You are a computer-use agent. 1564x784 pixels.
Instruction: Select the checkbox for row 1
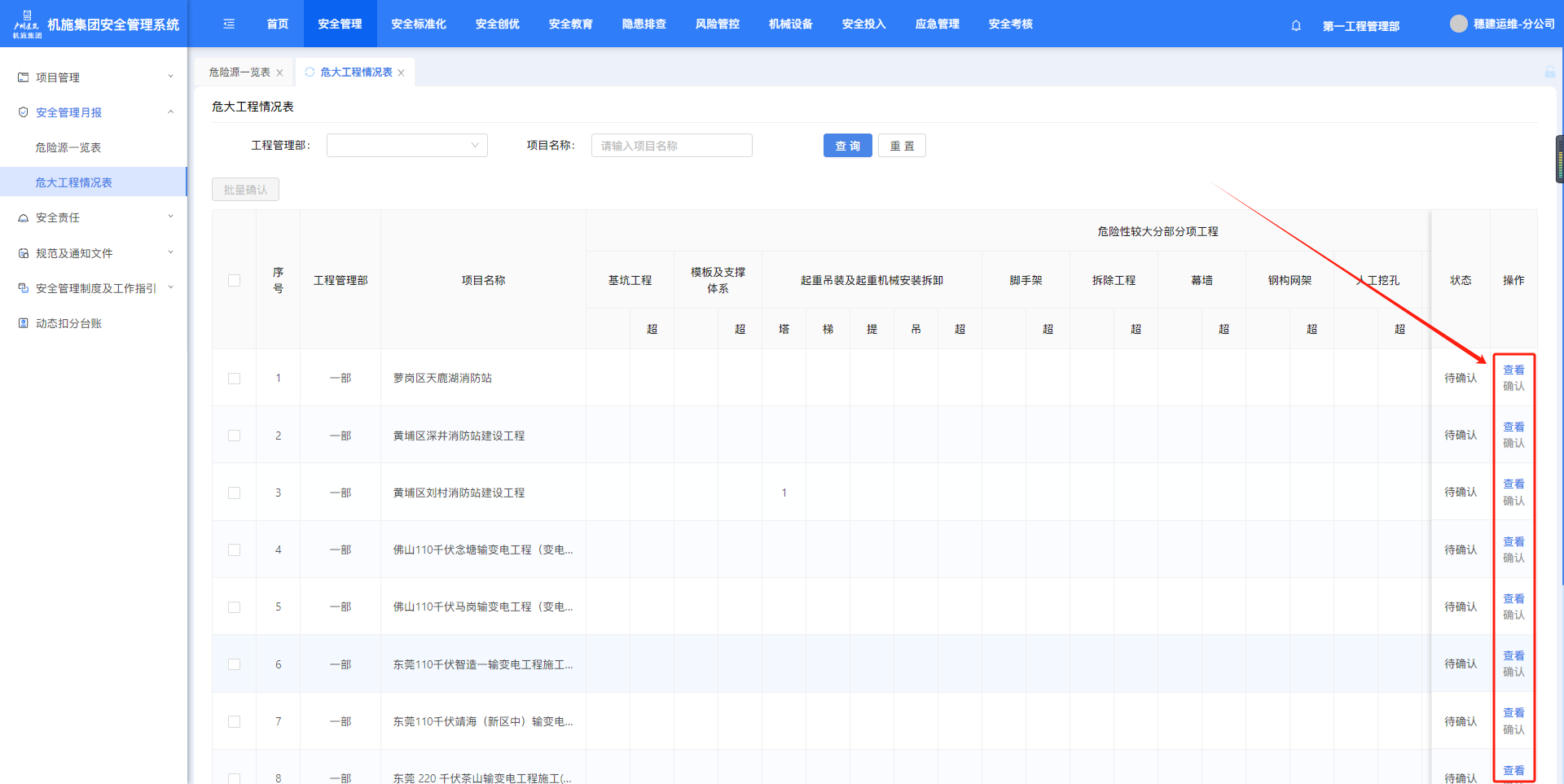pos(235,379)
